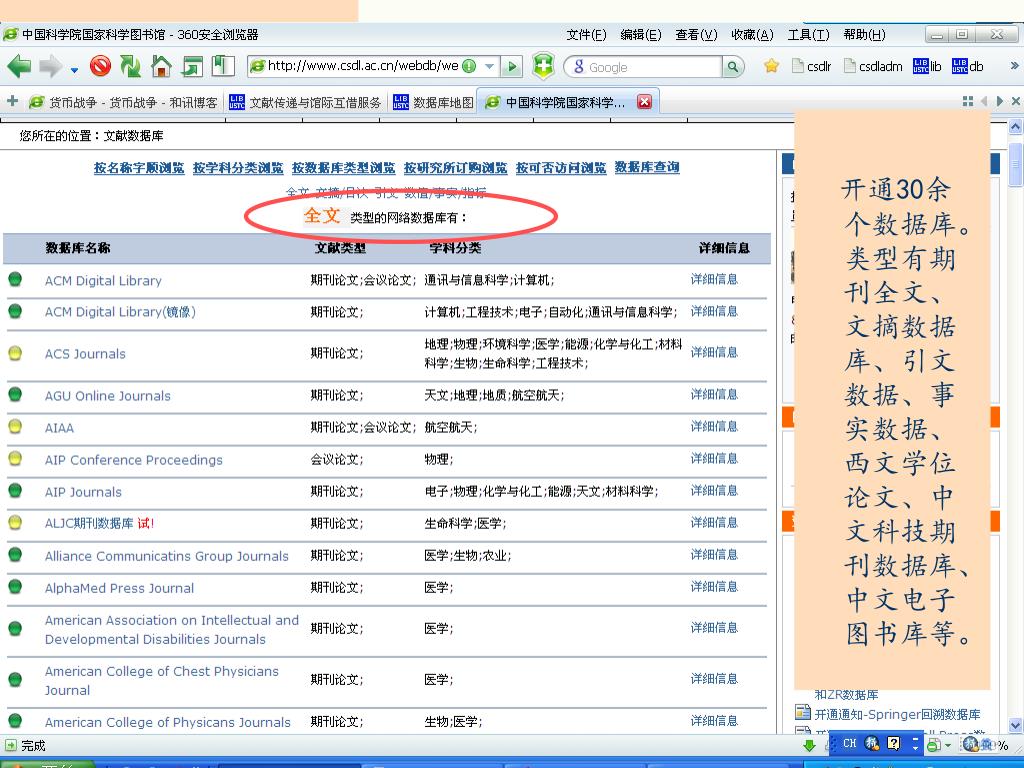Click 按研究所订购浏览 link
Image resolution: width=1024 pixels, height=768 pixels.
[x=455, y=168]
